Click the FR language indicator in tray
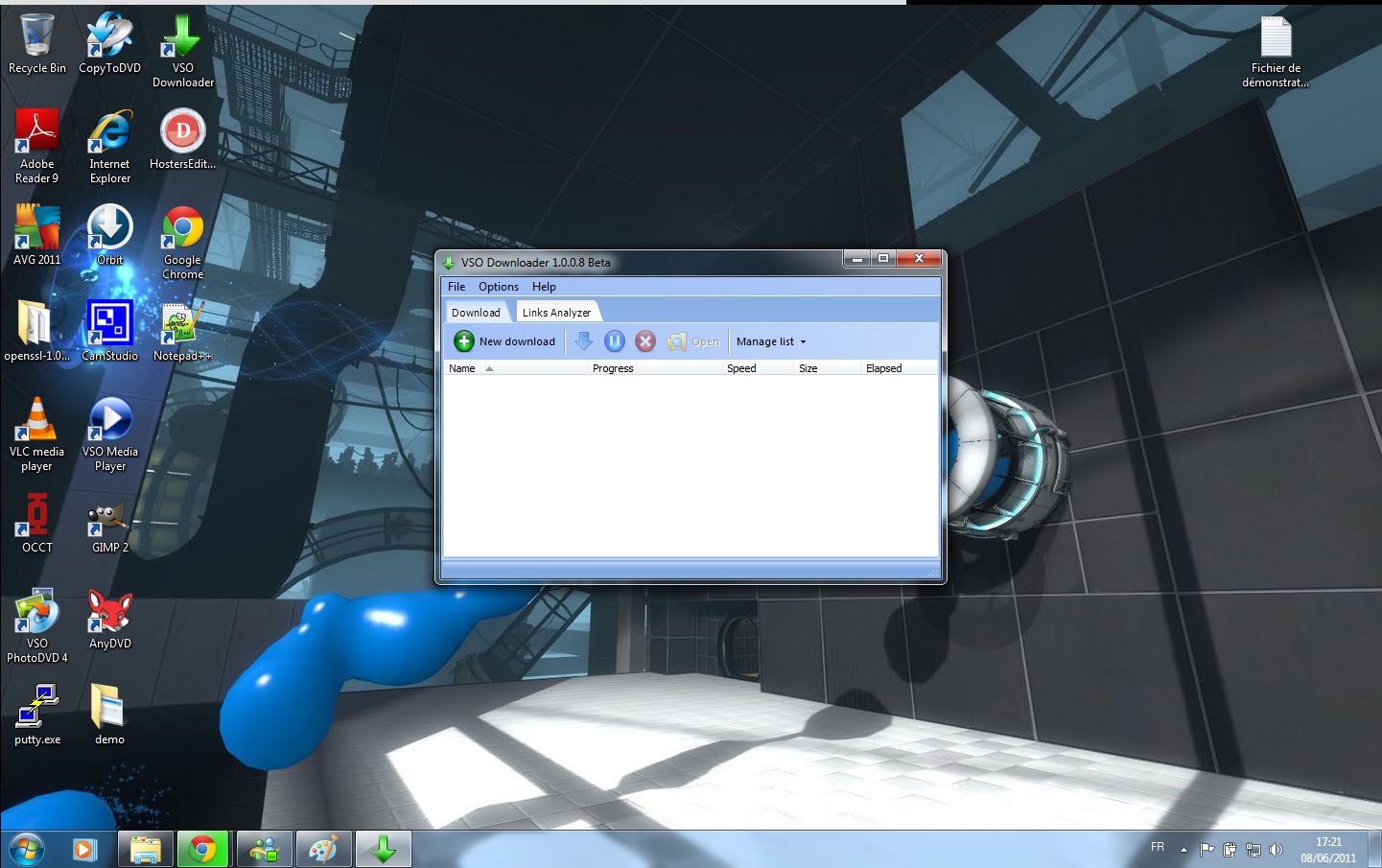Screen dimensions: 1382x868 click(1158, 848)
